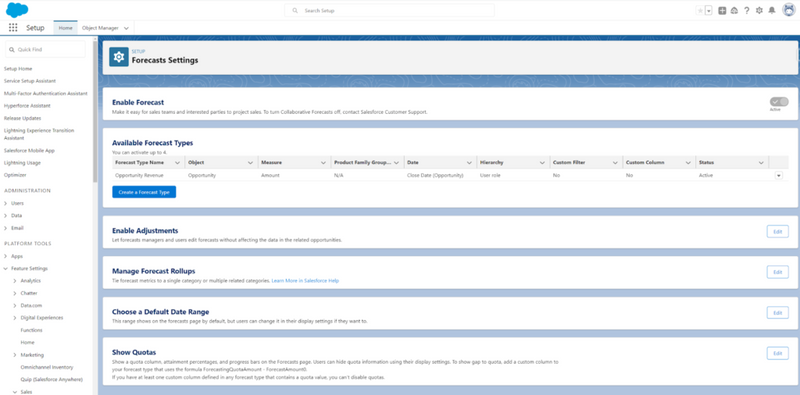Open Product Family Group column menu
Image resolution: width=800 pixels, height=395 pixels.
pos(396,162)
